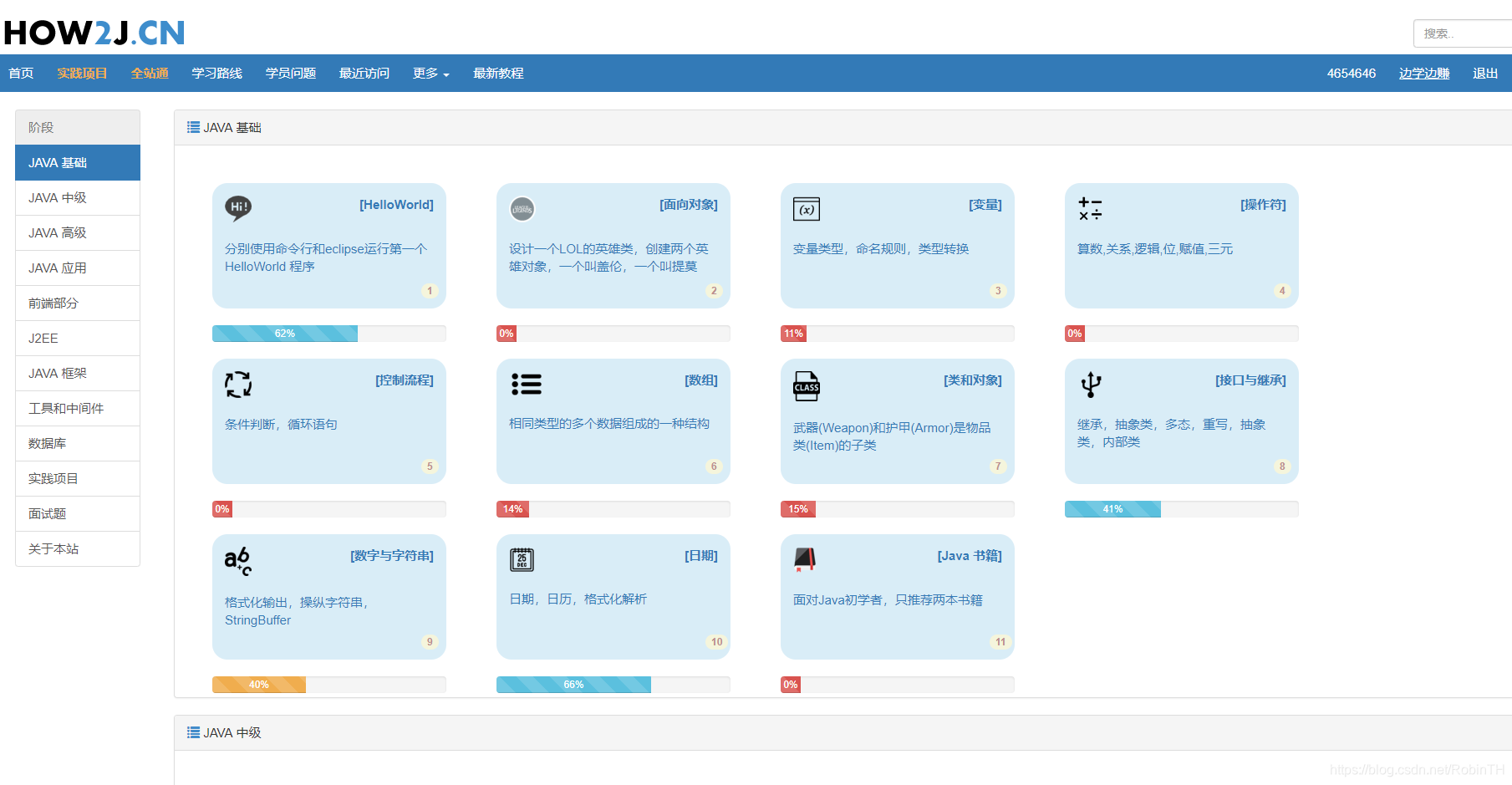
Task: Open 学习路线 in the top navigation
Action: (216, 74)
